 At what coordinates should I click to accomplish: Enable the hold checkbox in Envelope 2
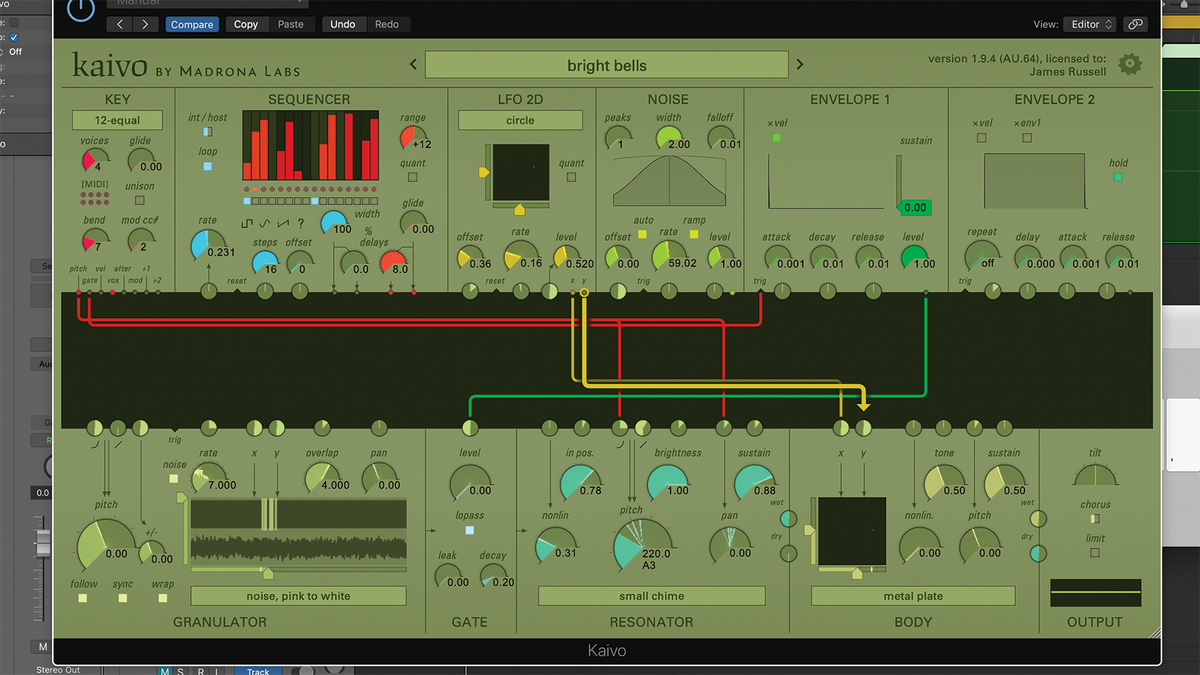(x=1118, y=176)
